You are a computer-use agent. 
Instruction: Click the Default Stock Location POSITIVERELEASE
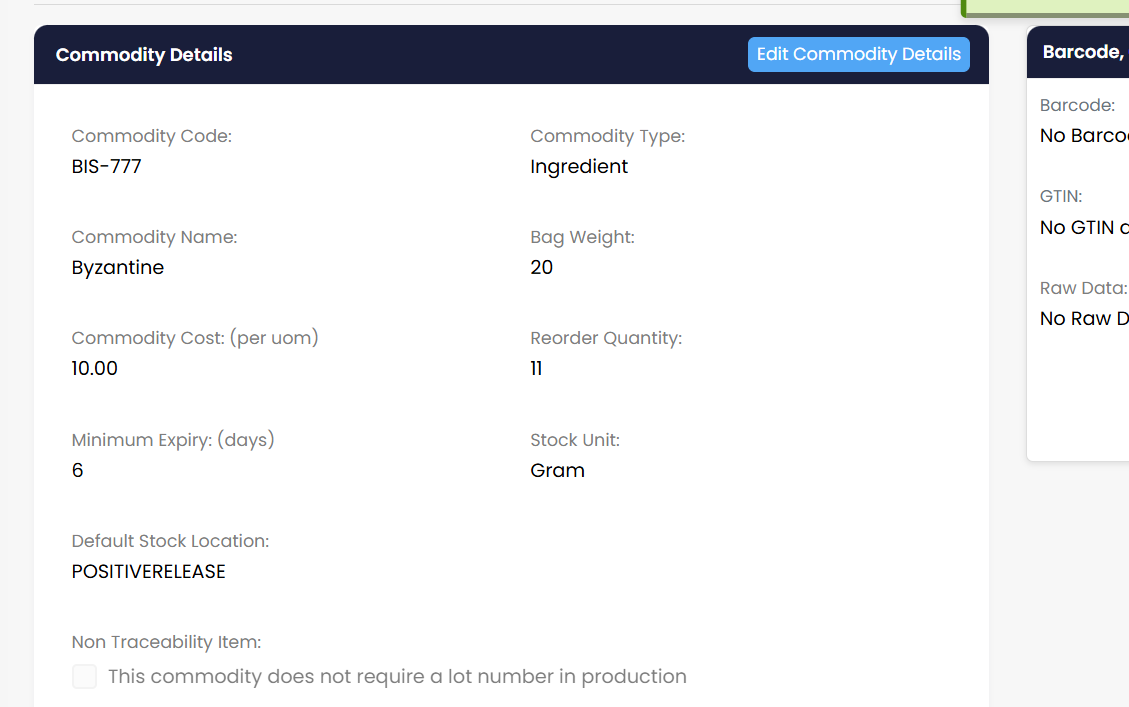(148, 571)
